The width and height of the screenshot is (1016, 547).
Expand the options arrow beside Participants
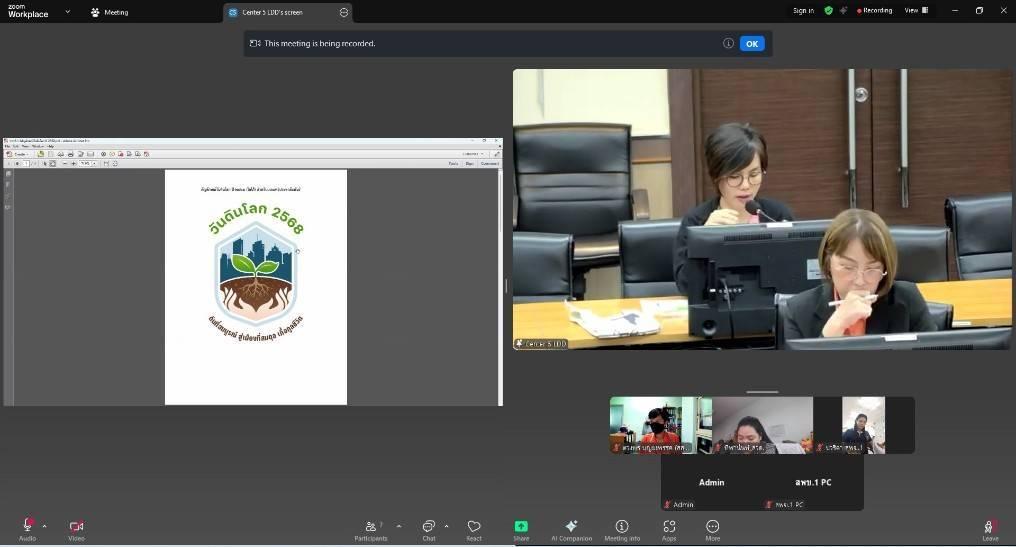pos(399,526)
